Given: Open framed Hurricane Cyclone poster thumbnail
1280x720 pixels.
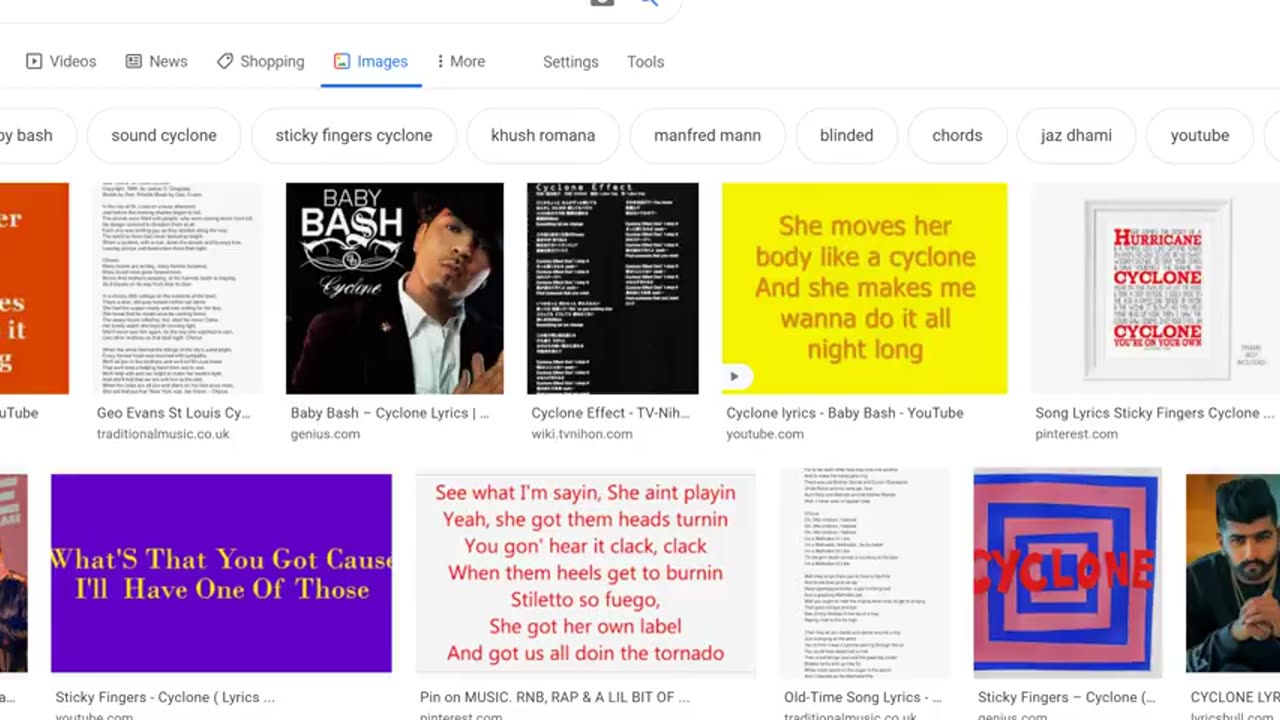Looking at the screenshot, I should [x=1155, y=288].
